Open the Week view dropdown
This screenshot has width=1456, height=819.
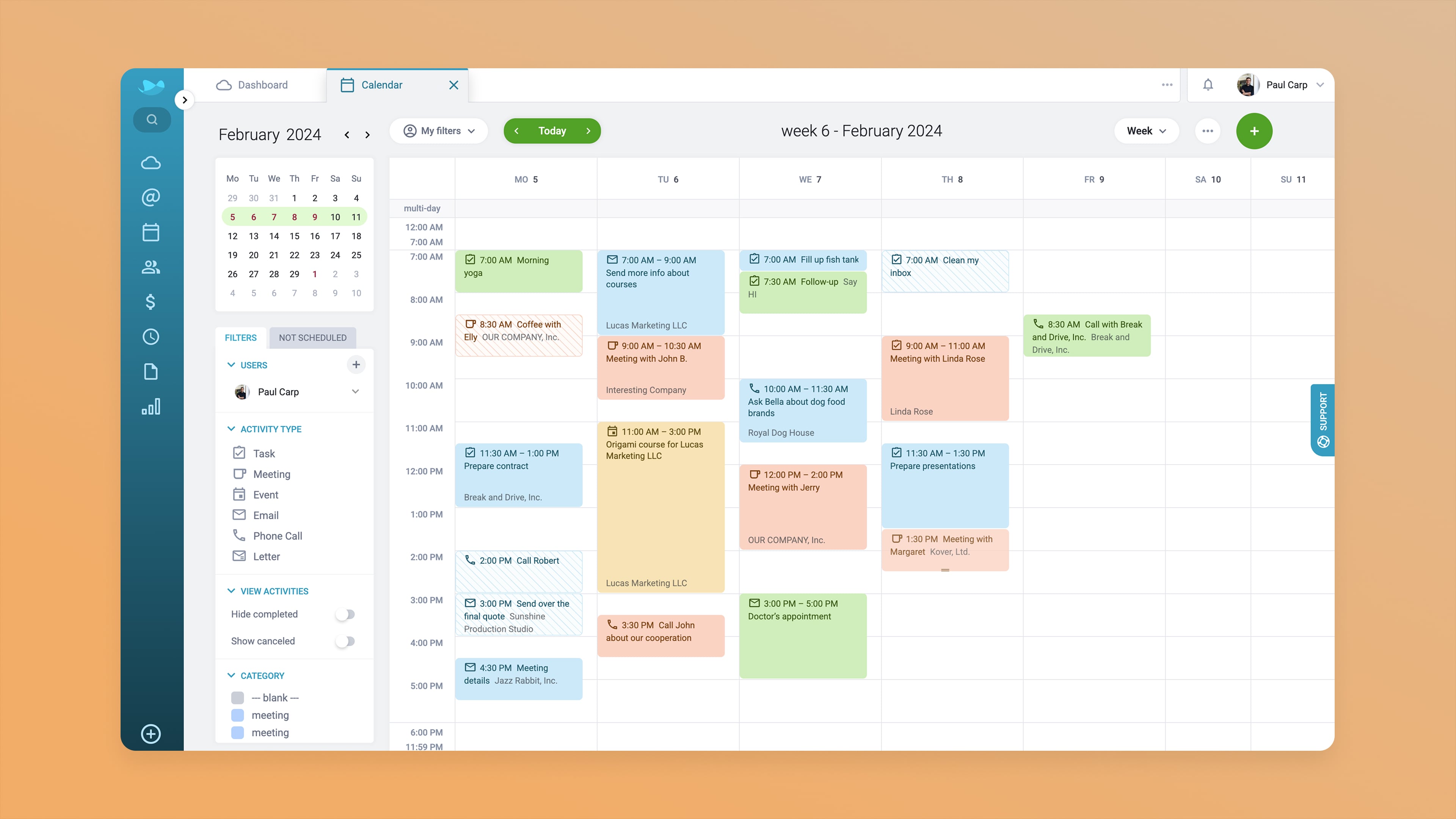tap(1146, 131)
